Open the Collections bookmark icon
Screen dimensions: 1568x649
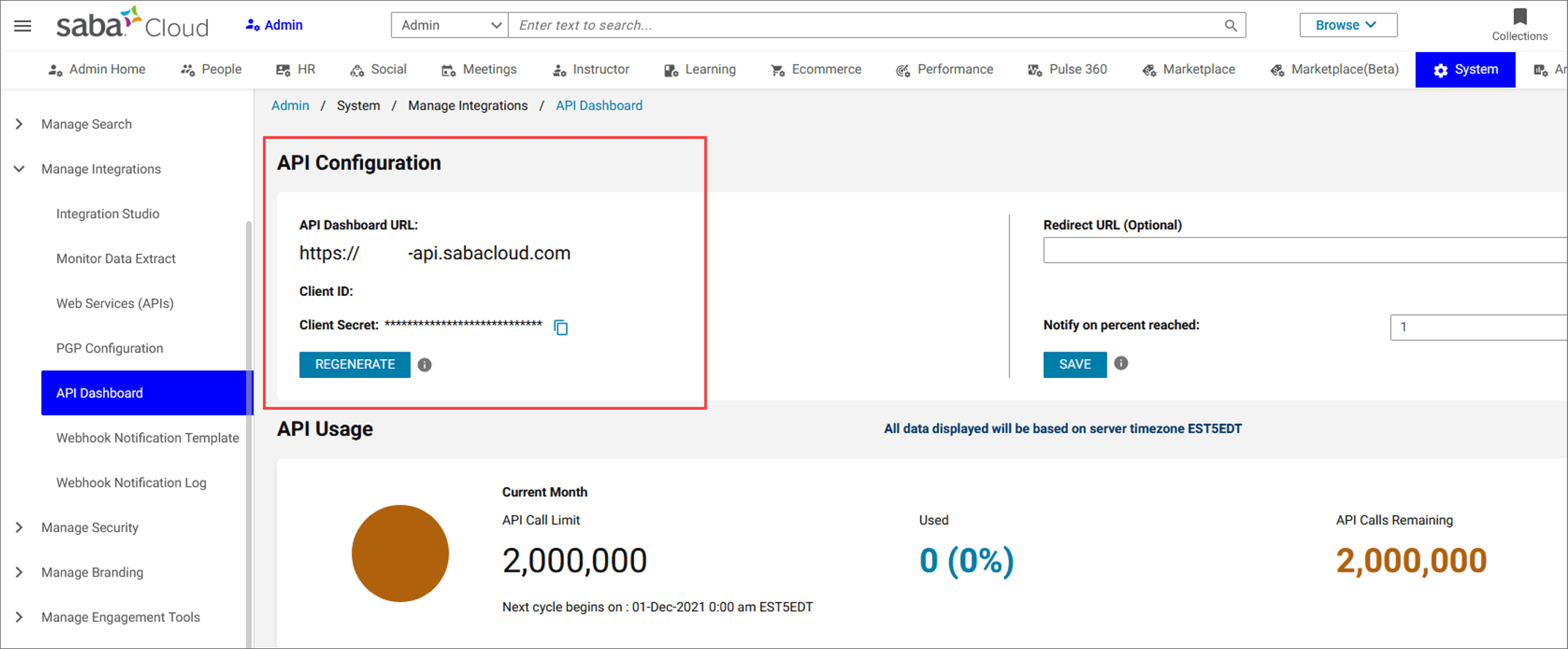click(x=1519, y=16)
